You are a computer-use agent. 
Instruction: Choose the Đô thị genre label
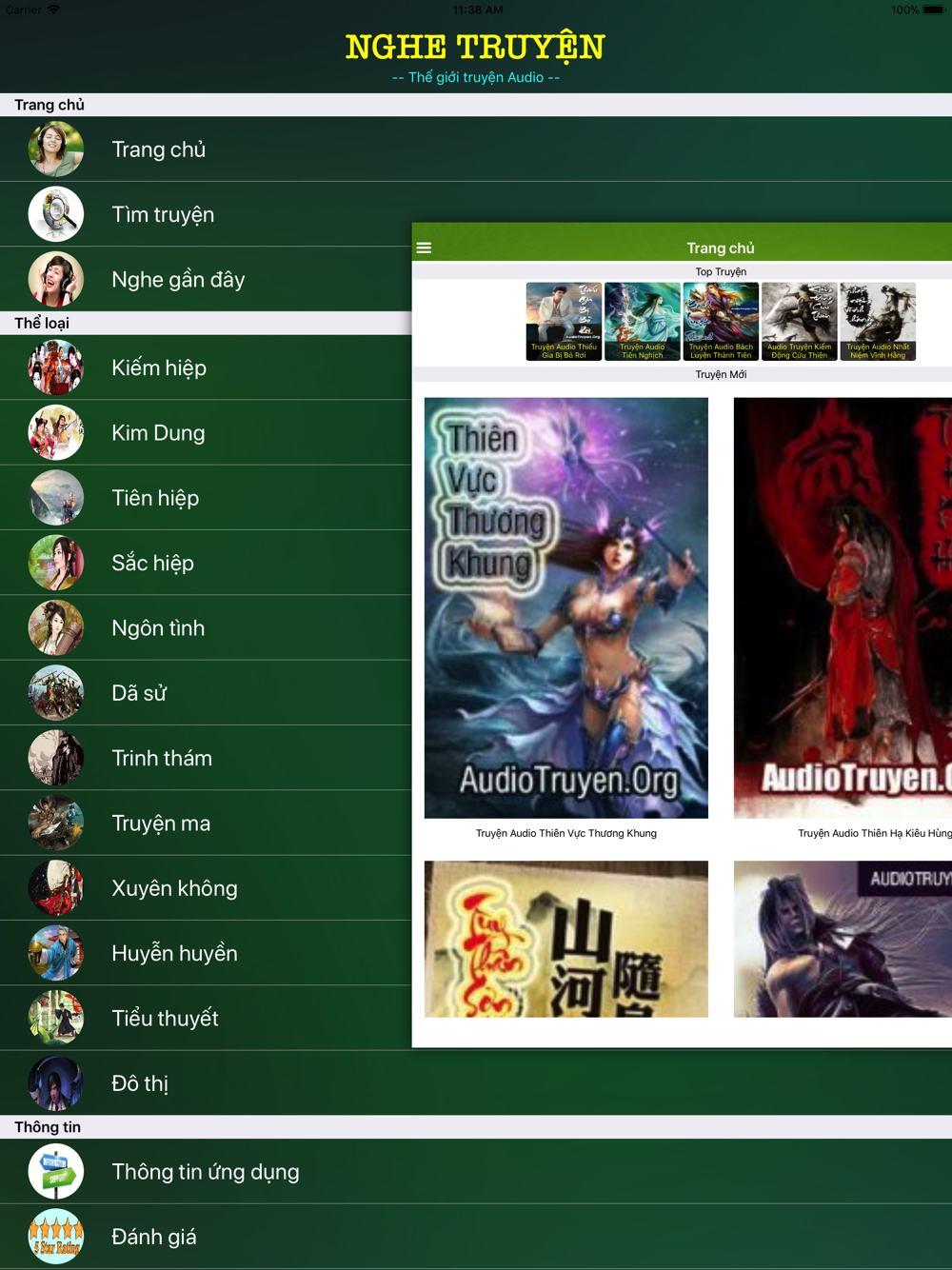click(x=140, y=1083)
